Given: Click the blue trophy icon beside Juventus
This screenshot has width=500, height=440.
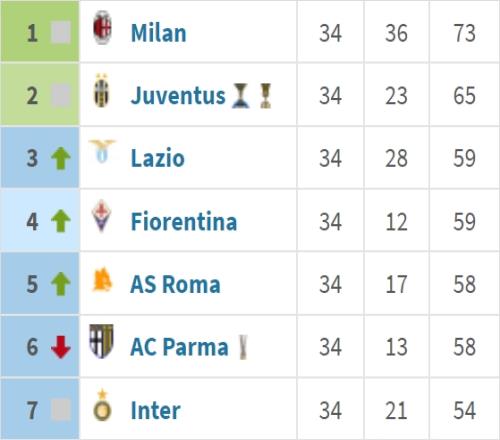Looking at the screenshot, I should click(x=241, y=96).
